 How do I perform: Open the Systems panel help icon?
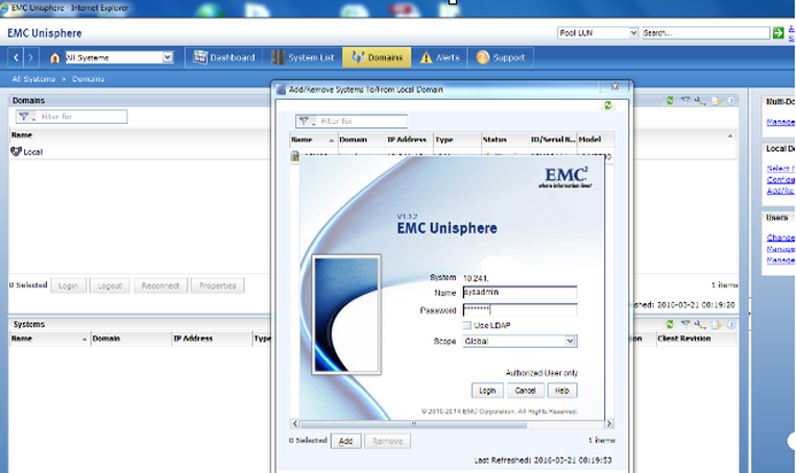pyautogui.click(x=731, y=324)
